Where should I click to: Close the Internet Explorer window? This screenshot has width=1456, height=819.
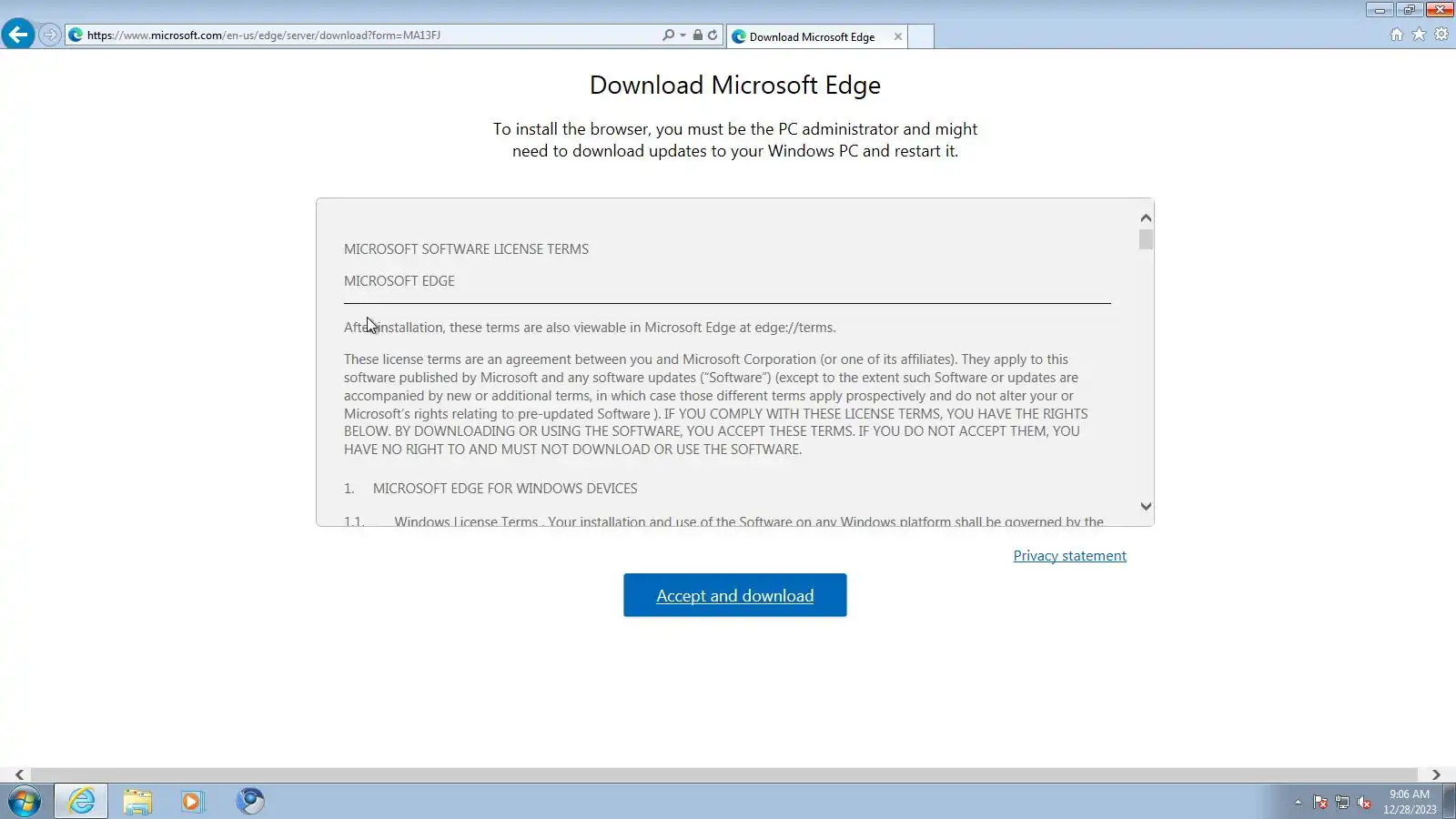click(x=1440, y=10)
